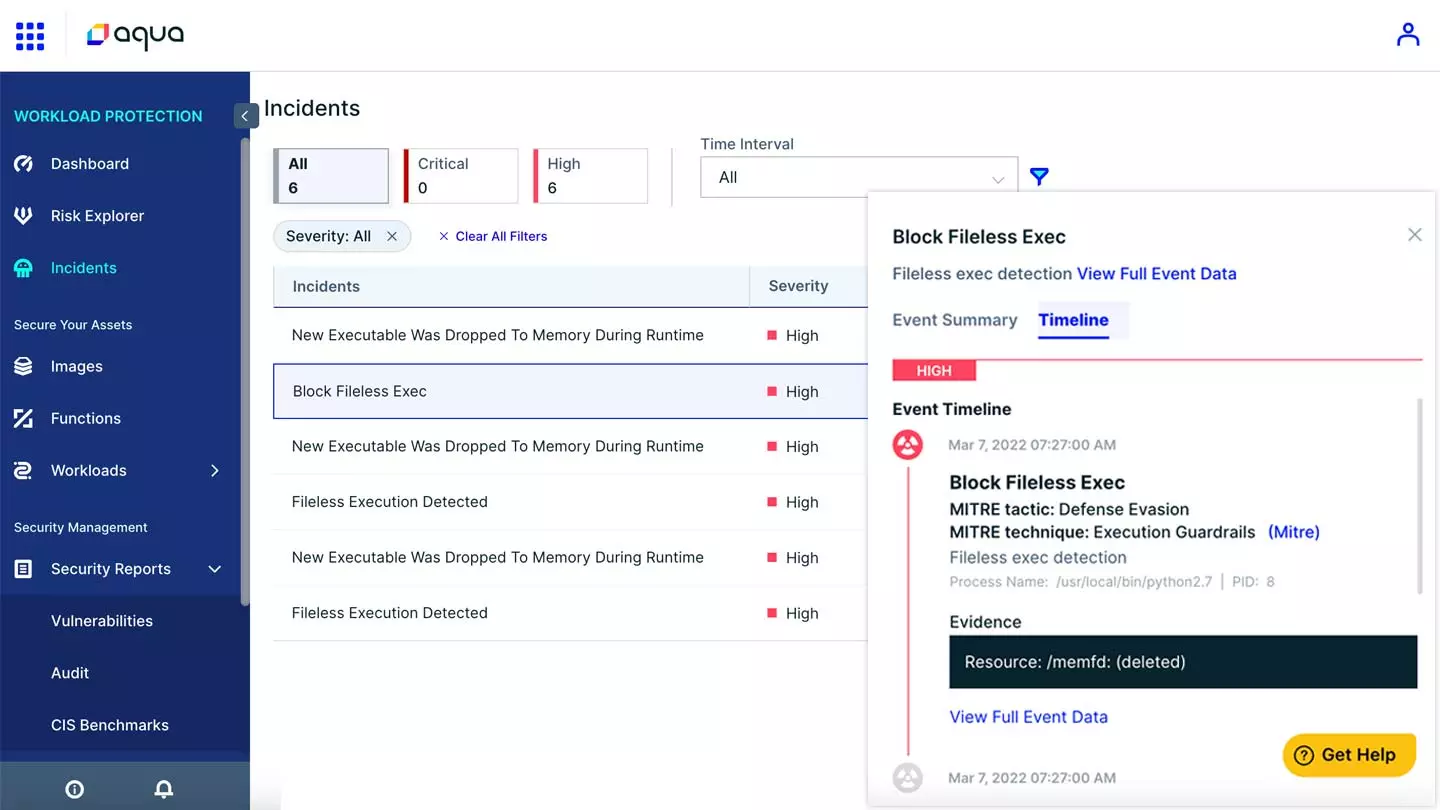The image size is (1440, 810).
Task: Switch to the Event Summary tab
Action: point(954,320)
